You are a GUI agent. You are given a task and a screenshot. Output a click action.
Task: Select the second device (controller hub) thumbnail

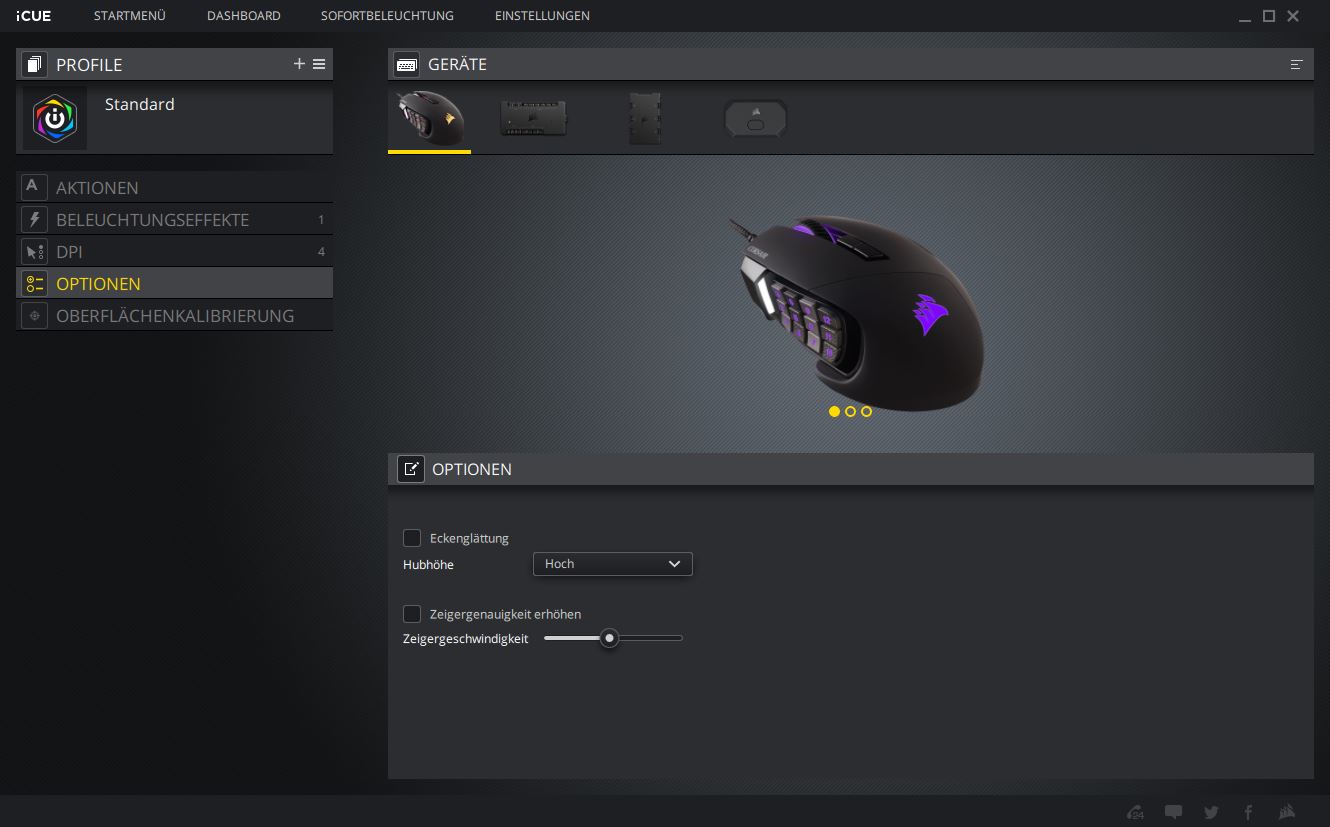[534, 118]
